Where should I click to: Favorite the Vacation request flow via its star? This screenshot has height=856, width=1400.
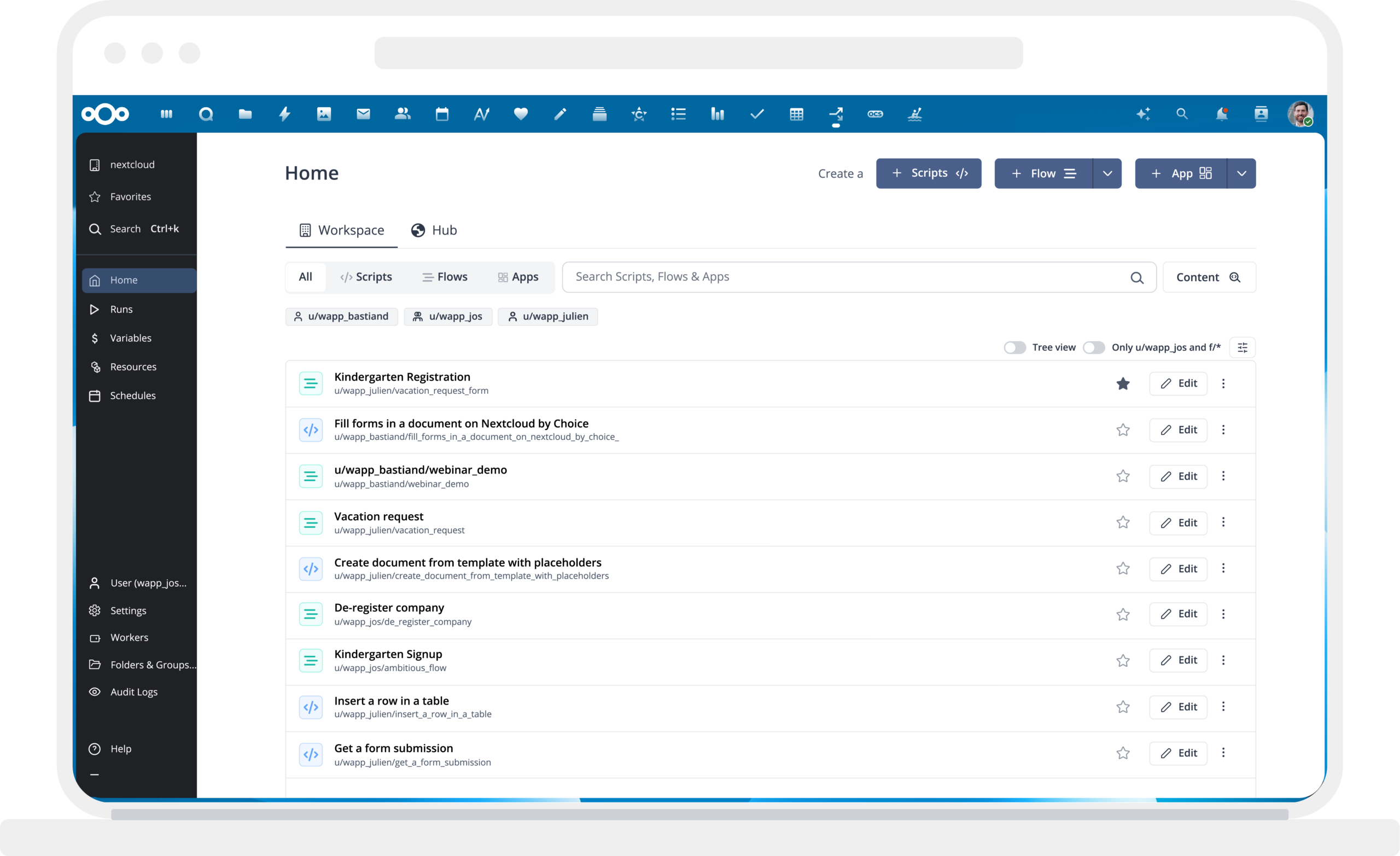(1123, 522)
